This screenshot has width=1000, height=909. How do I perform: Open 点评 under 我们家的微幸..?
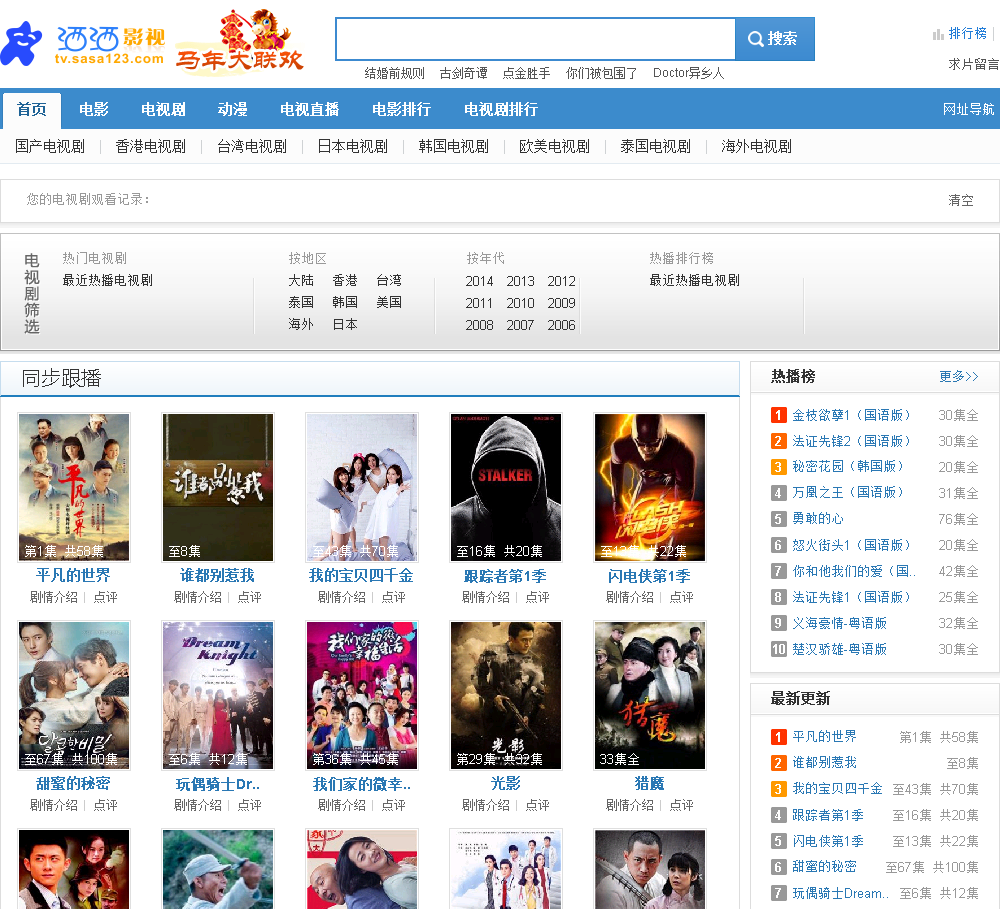tap(393, 806)
